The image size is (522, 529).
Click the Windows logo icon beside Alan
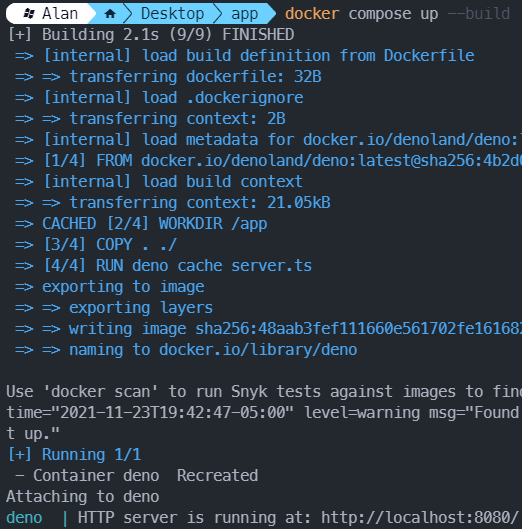[x=29, y=13]
